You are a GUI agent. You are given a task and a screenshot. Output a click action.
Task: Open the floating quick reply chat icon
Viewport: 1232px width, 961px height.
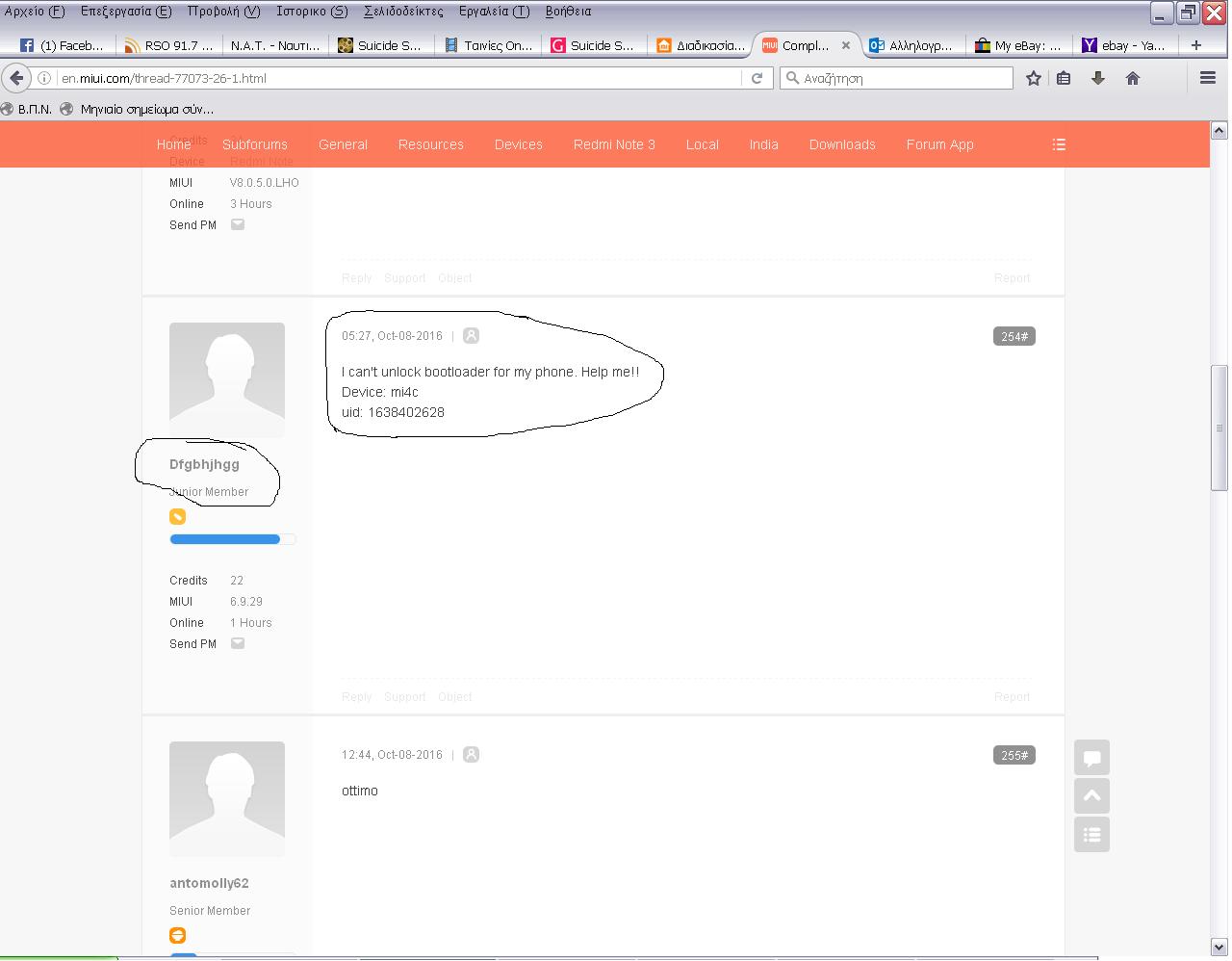pos(1091,758)
